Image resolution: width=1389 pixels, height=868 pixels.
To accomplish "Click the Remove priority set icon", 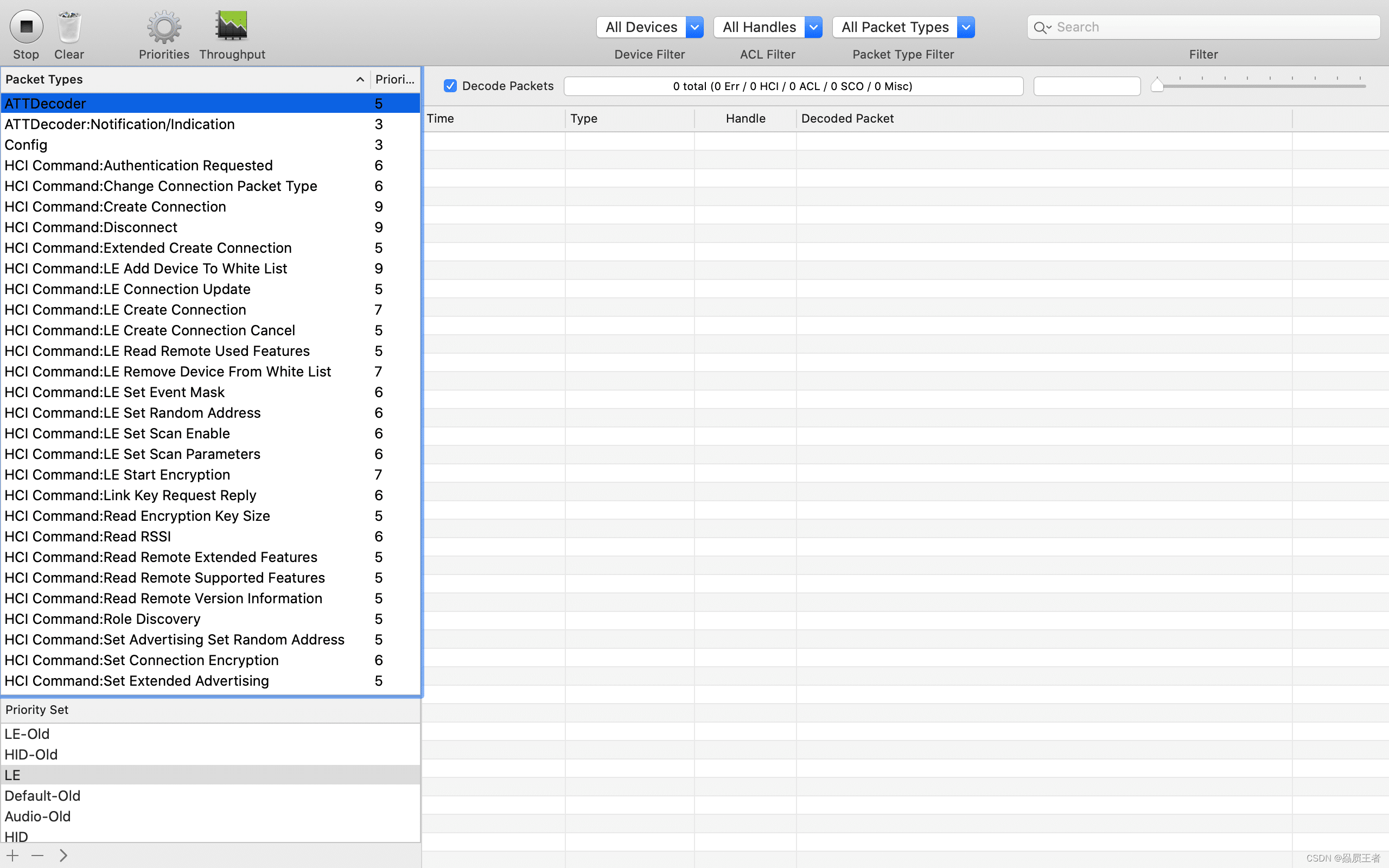I will tap(38, 855).
